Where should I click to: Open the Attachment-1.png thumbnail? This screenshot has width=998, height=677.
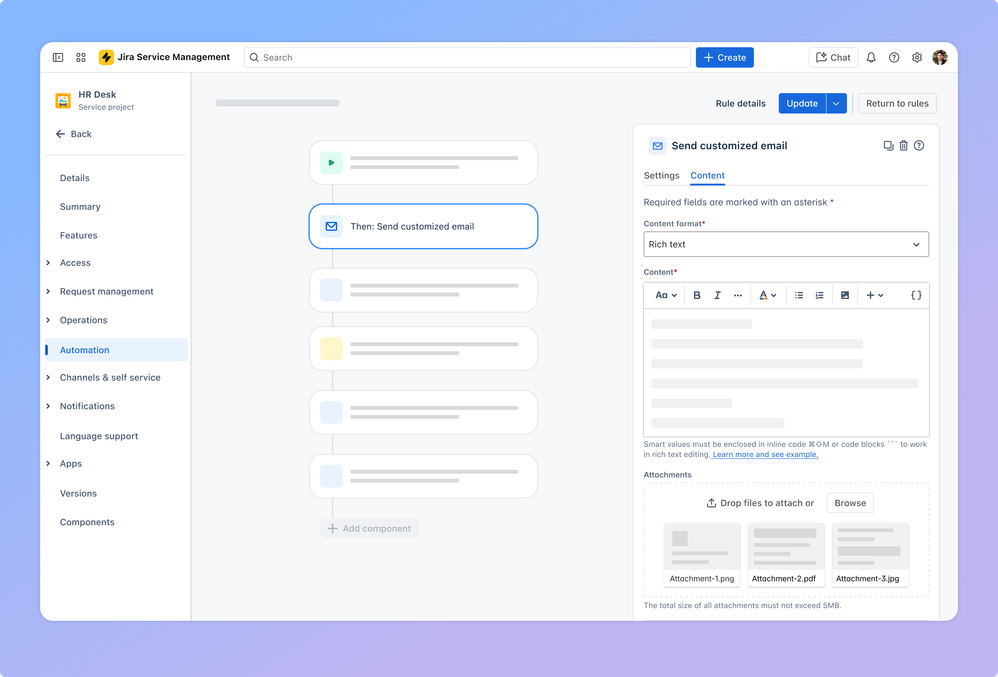(702, 555)
